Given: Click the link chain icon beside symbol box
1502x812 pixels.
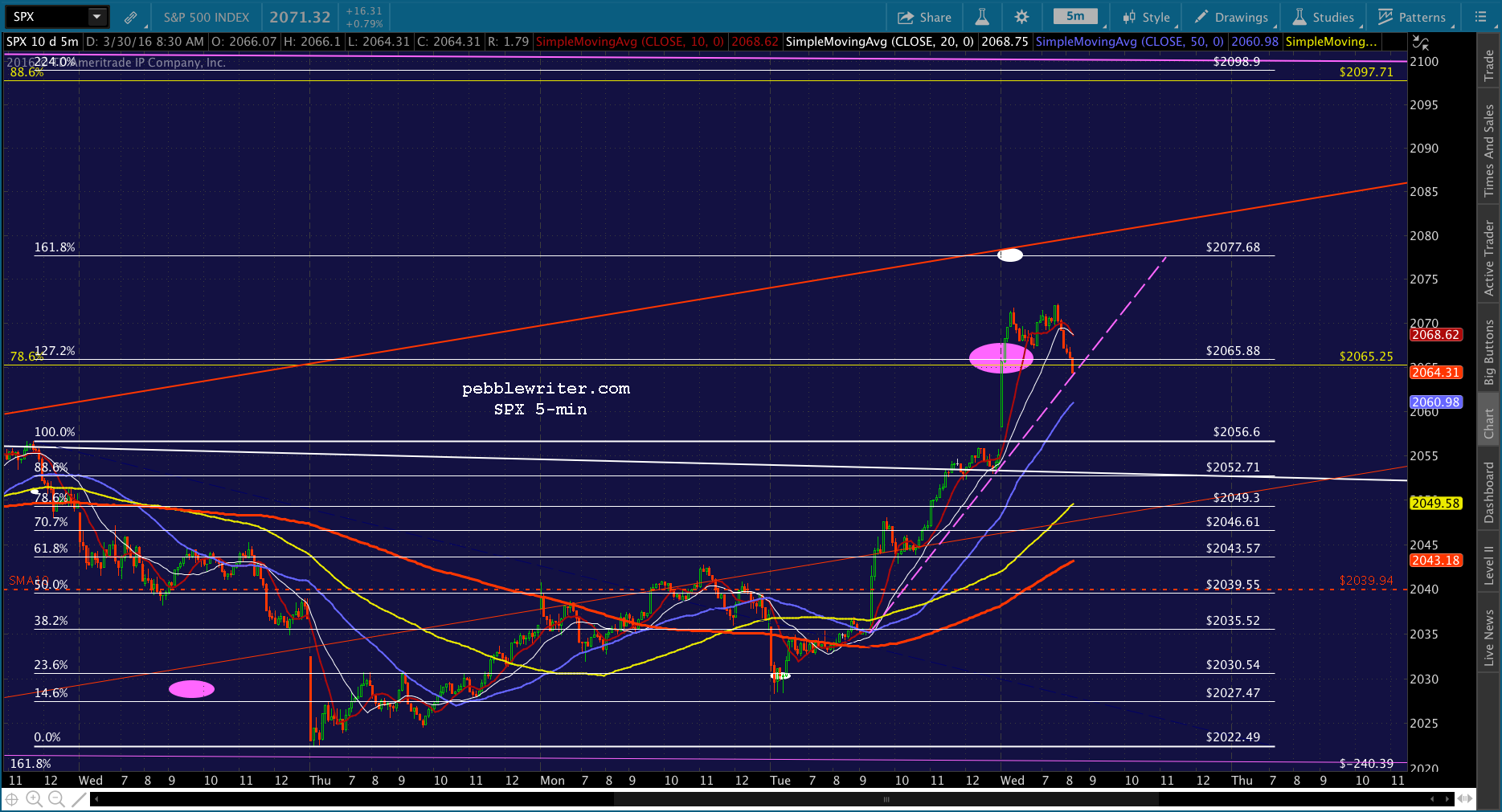Looking at the screenshot, I should point(130,17).
